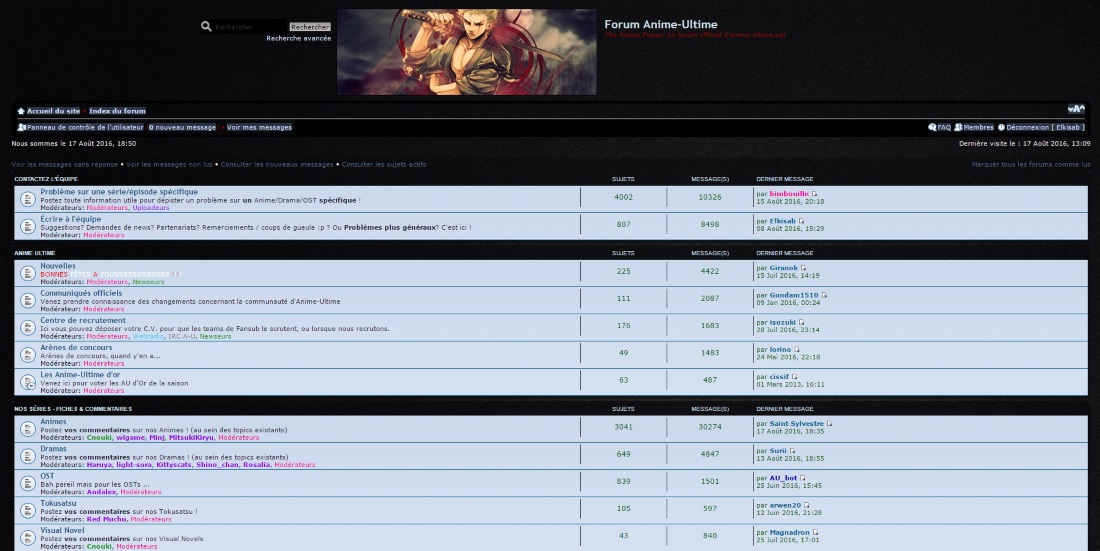
Task: Click the forum icon for Dramas
Action: click(27, 456)
